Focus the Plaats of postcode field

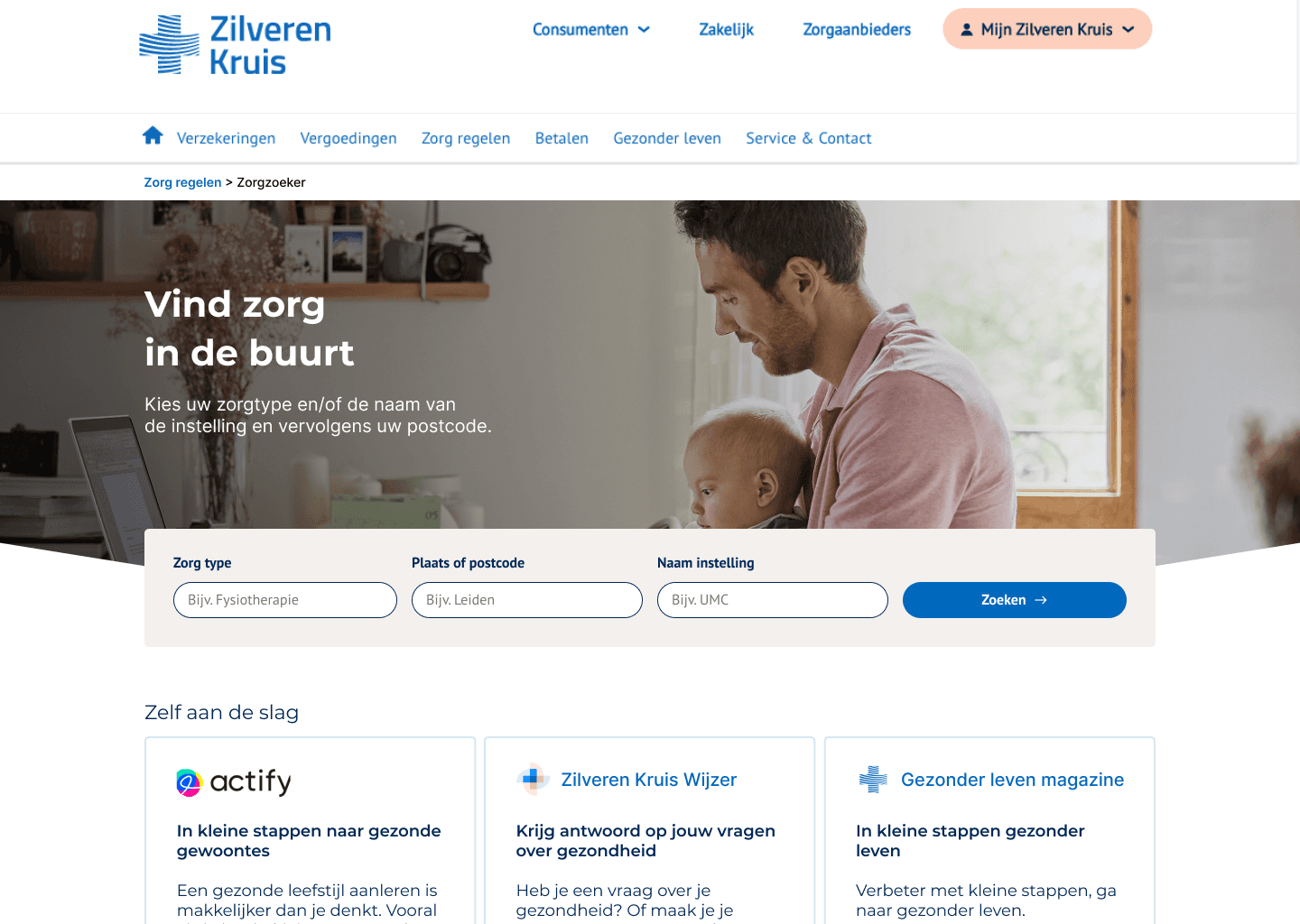tap(527, 600)
